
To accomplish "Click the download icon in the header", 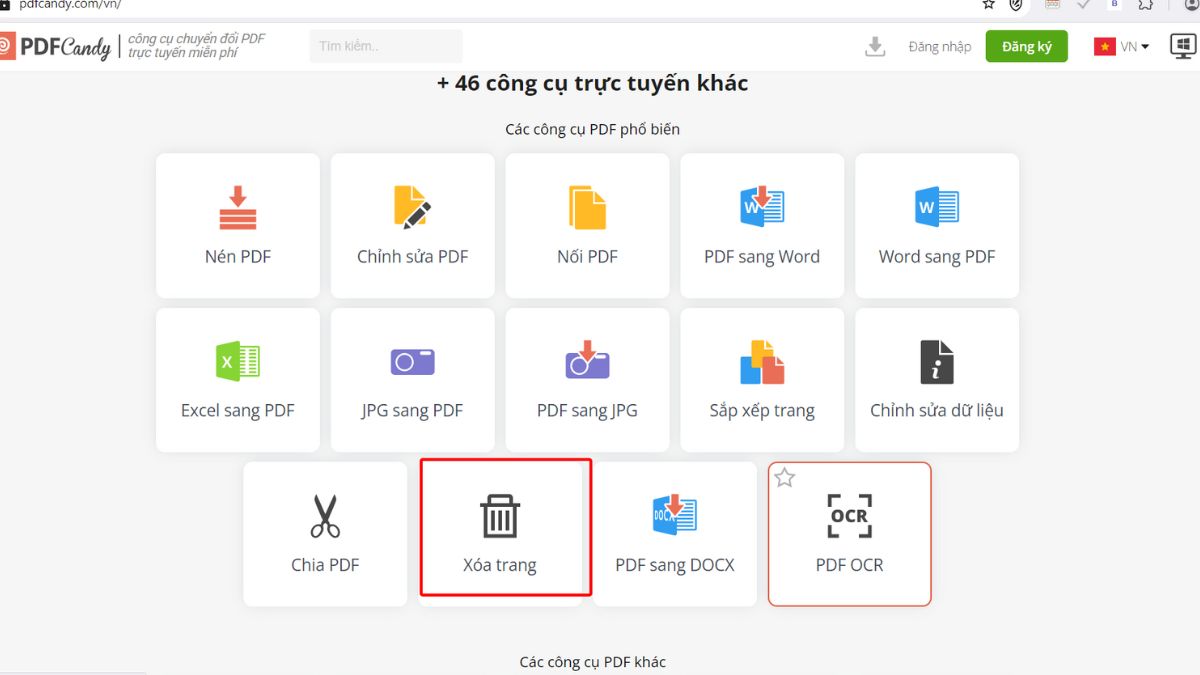I will [x=875, y=46].
